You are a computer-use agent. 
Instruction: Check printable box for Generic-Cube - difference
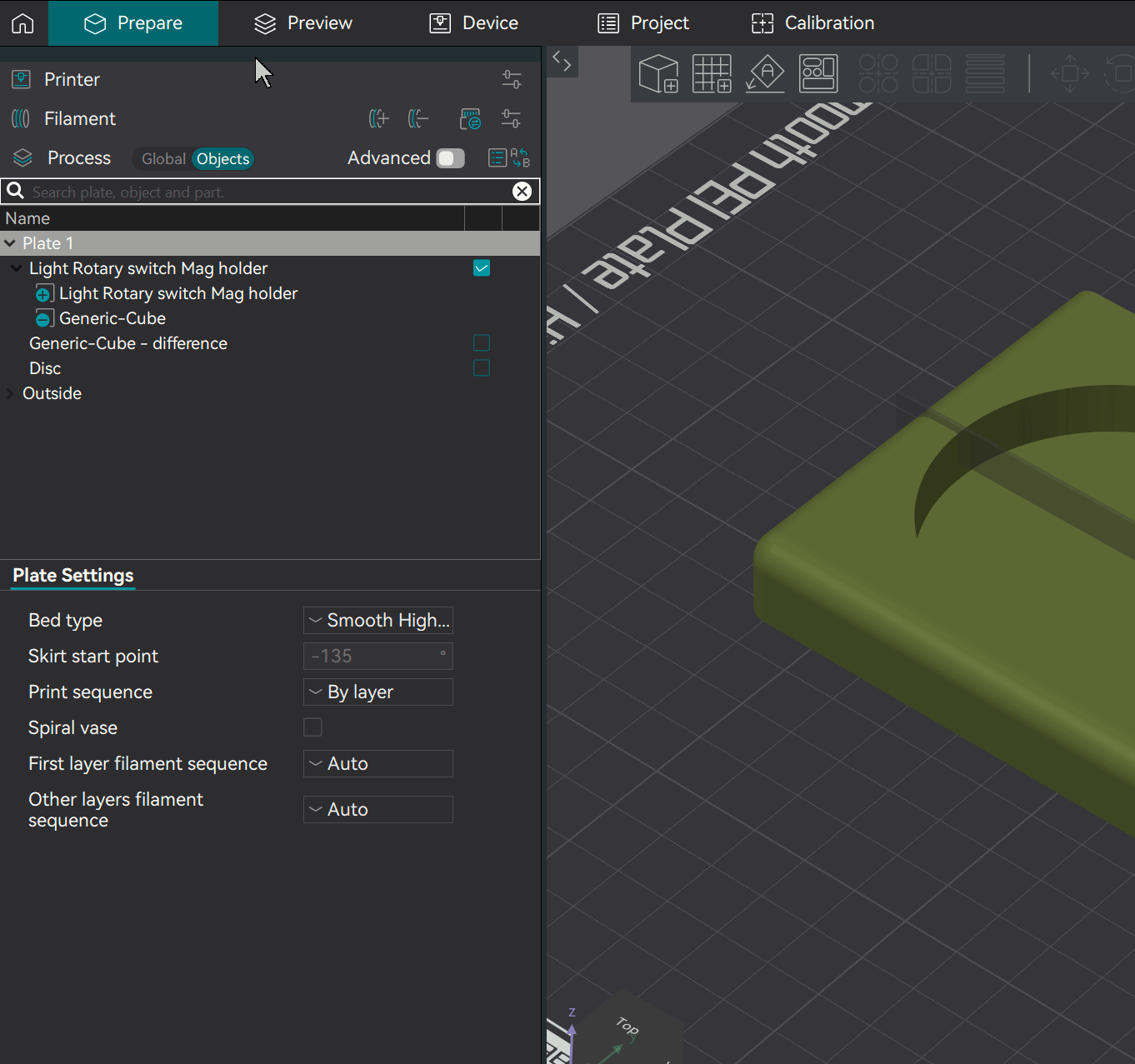482,343
